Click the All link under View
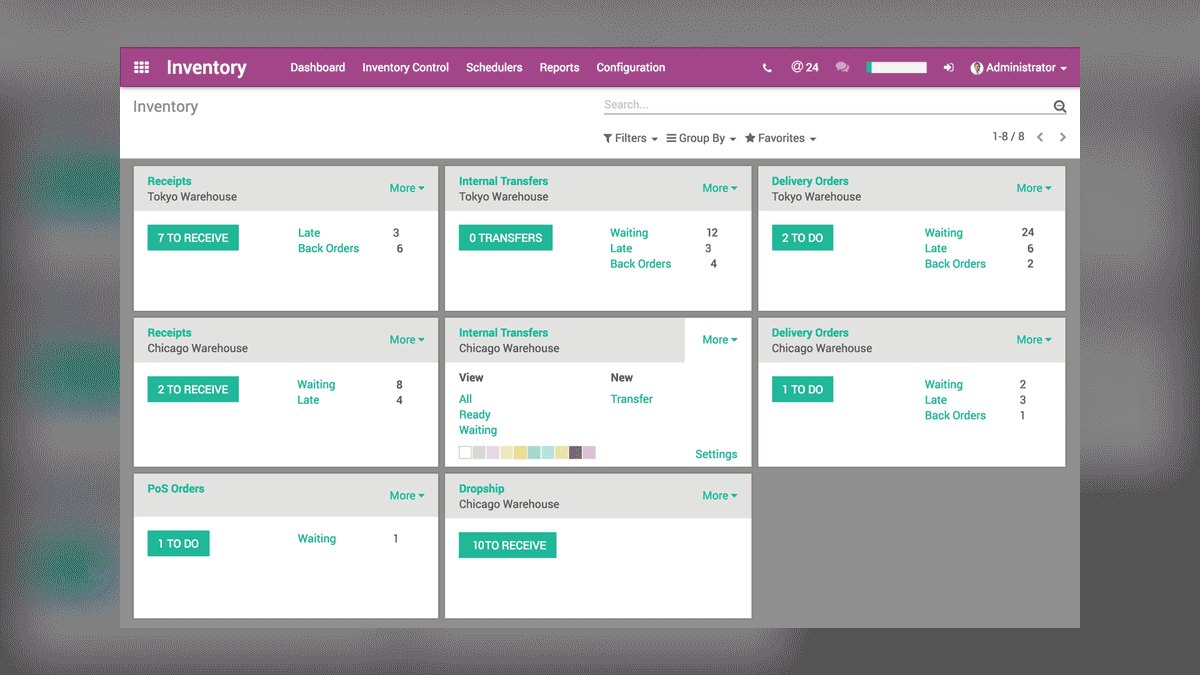Viewport: 1200px width, 675px height. coord(465,399)
